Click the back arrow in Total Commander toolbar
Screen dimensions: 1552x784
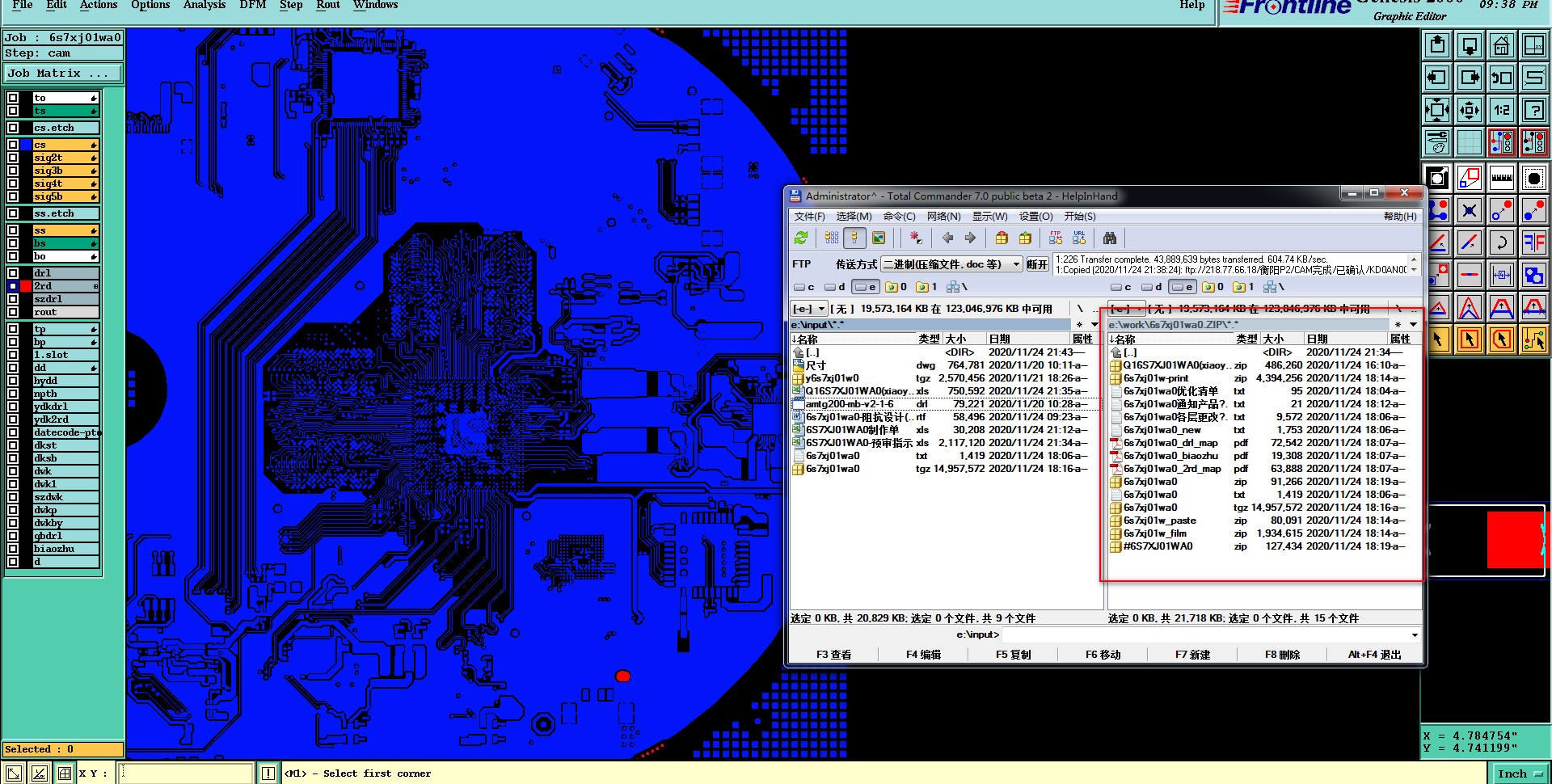[947, 238]
